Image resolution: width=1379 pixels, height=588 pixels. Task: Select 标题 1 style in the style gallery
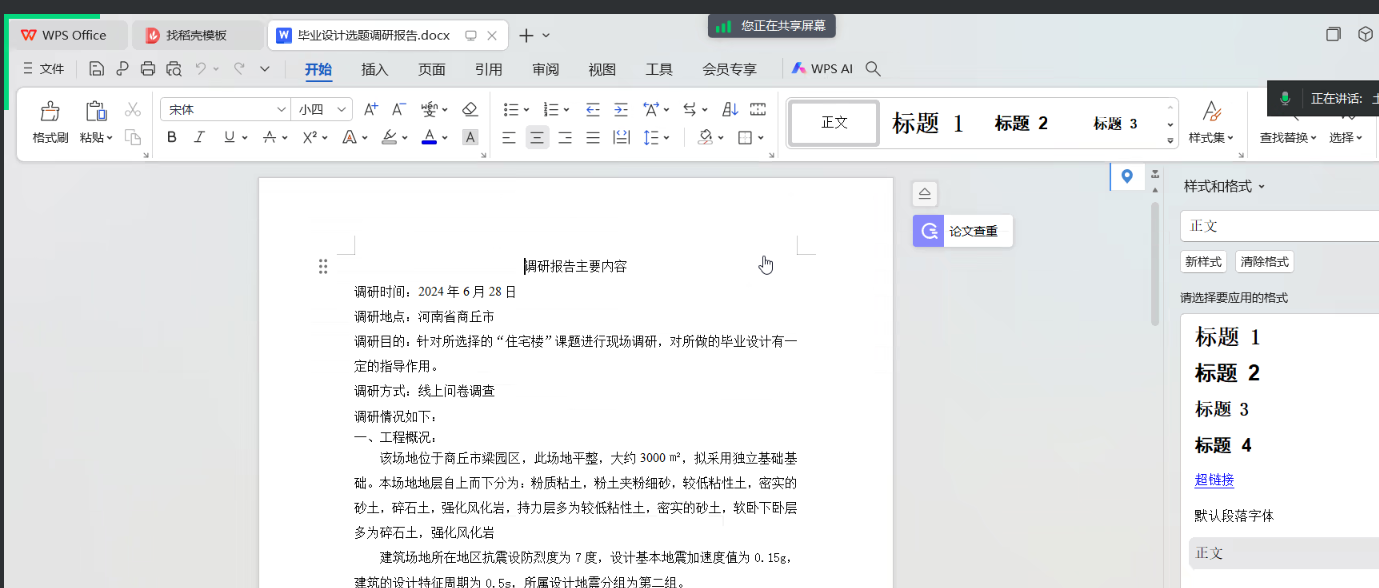coord(927,123)
